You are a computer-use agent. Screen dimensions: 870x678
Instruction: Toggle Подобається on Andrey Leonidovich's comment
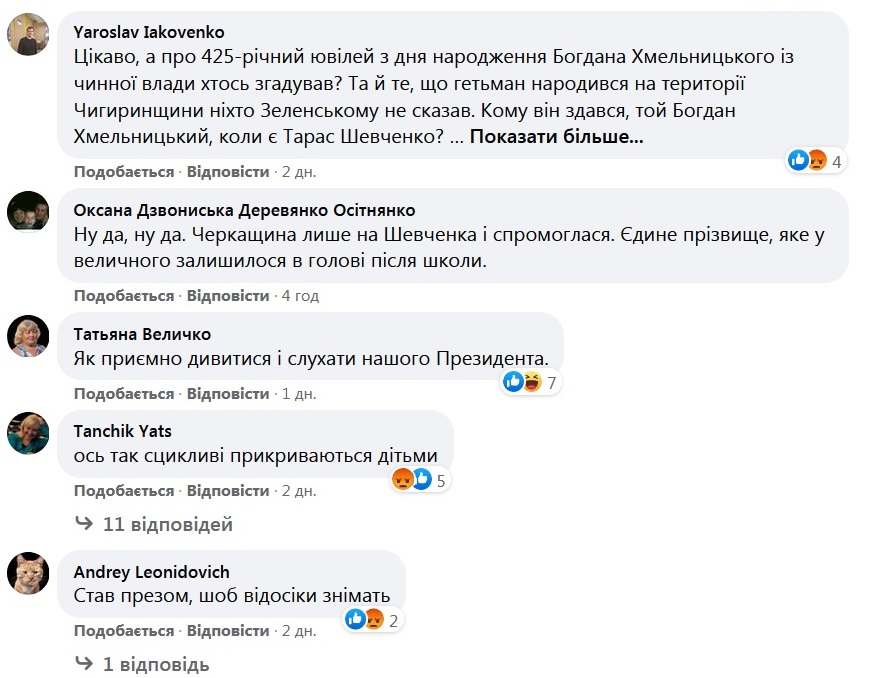124,632
